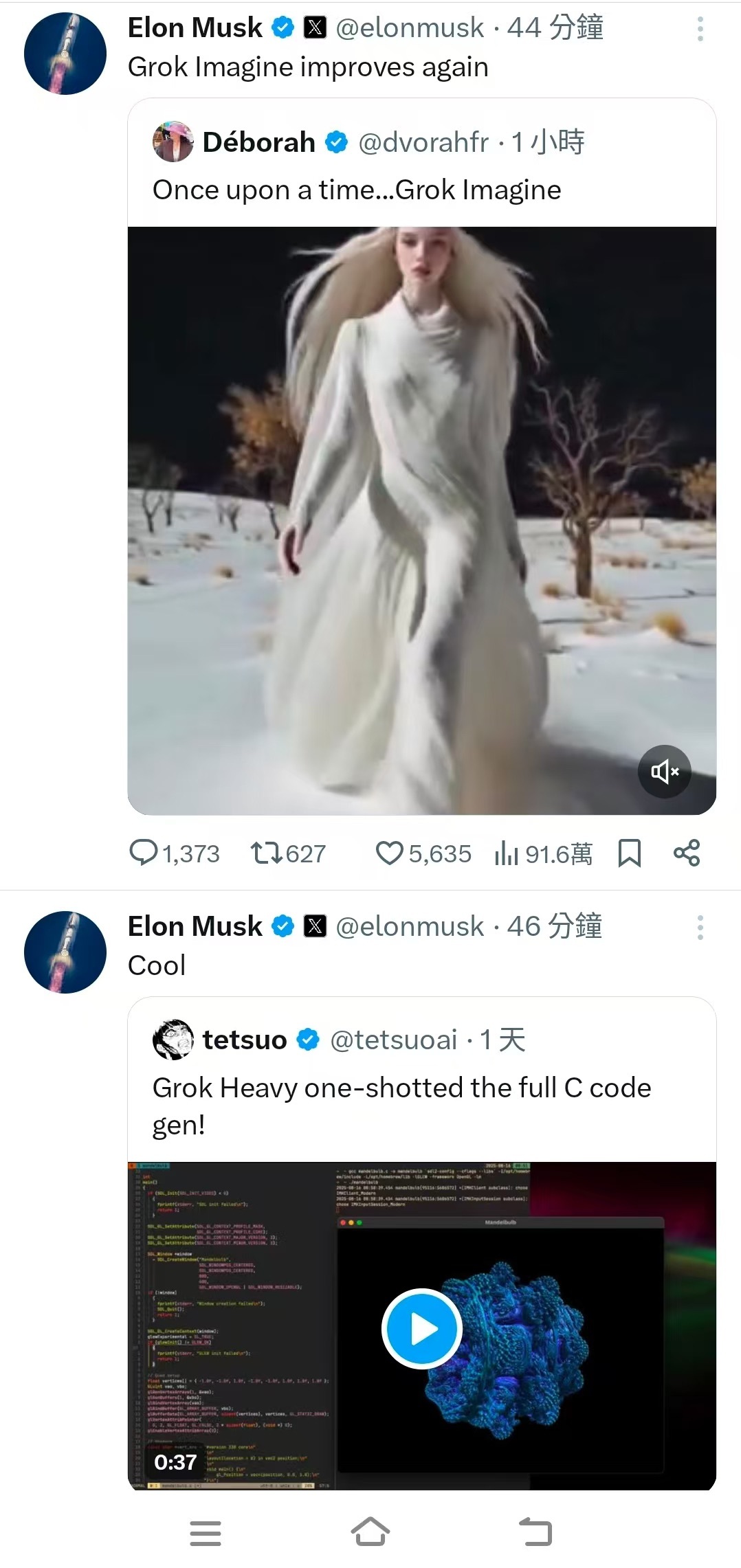This screenshot has width=741, height=1568.
Task: Open the Android recent apps menu button
Action: point(205,1532)
